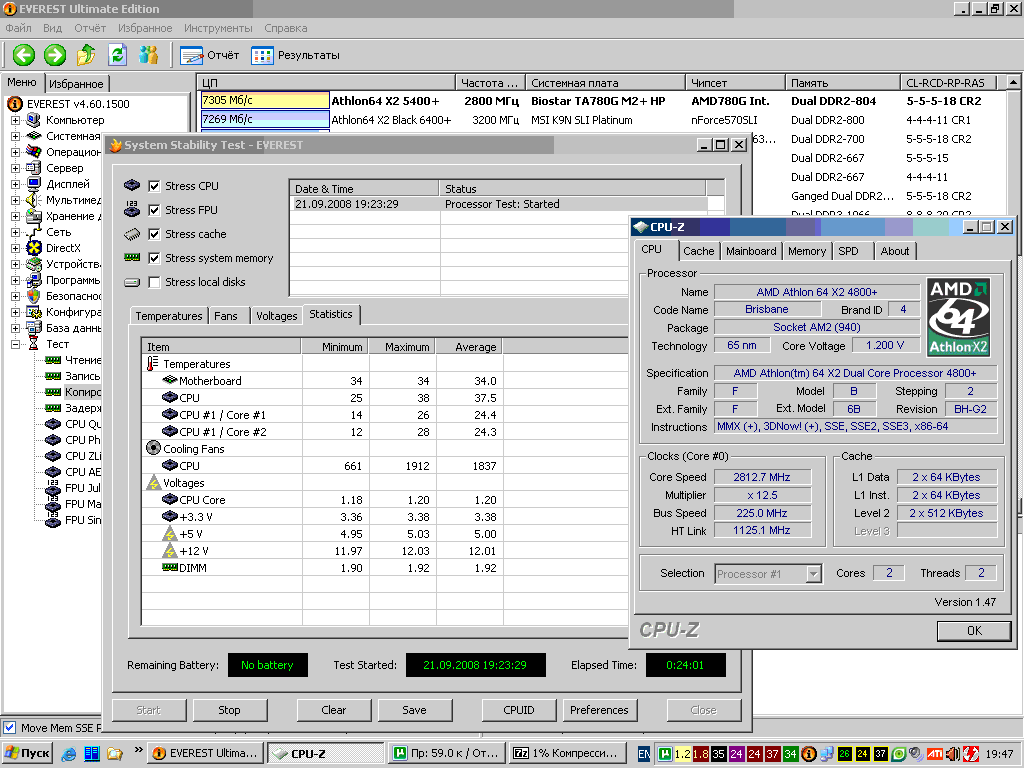Open the Справка menu

(285, 28)
